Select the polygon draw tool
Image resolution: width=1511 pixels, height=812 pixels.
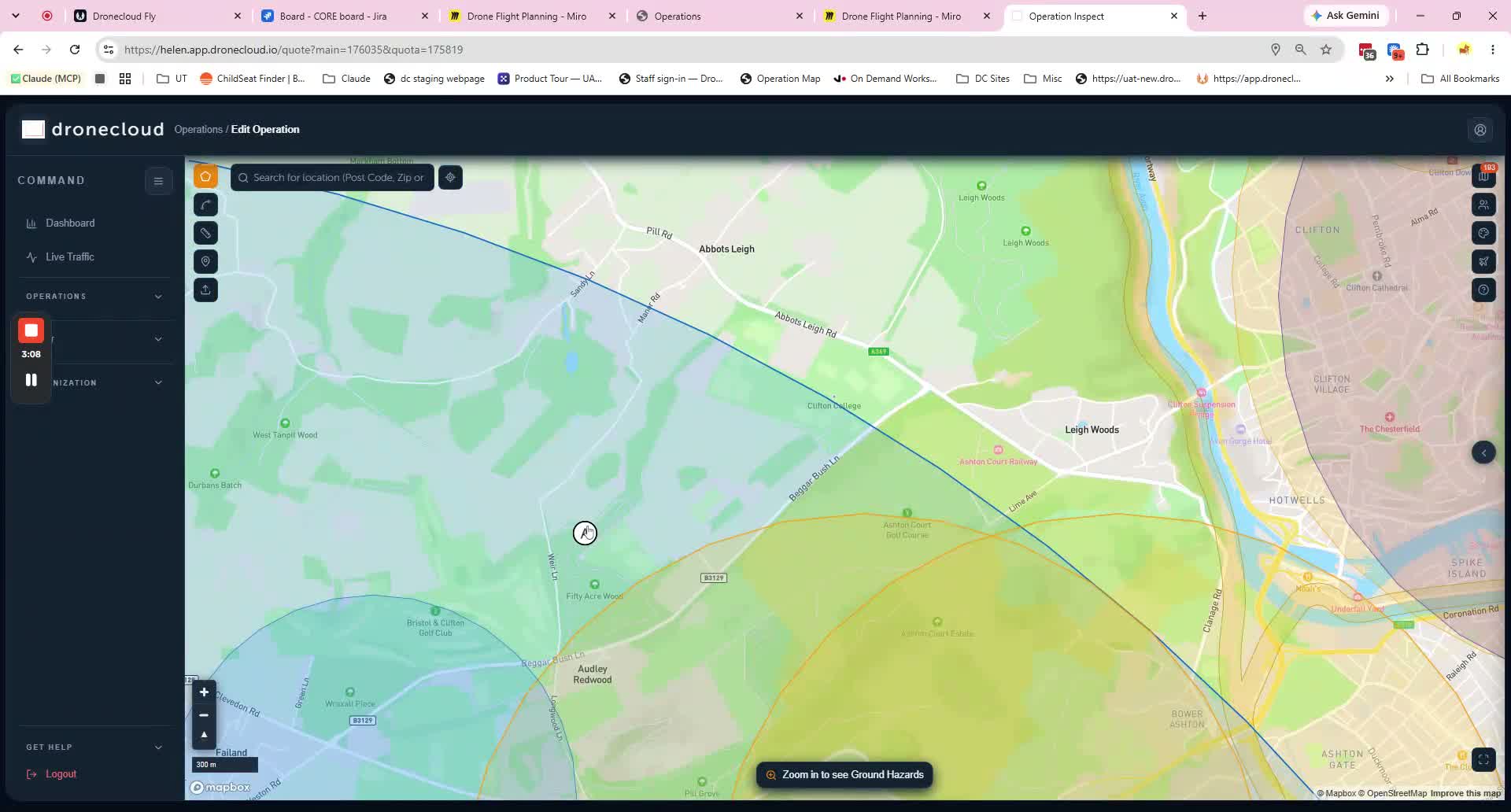[x=205, y=176]
